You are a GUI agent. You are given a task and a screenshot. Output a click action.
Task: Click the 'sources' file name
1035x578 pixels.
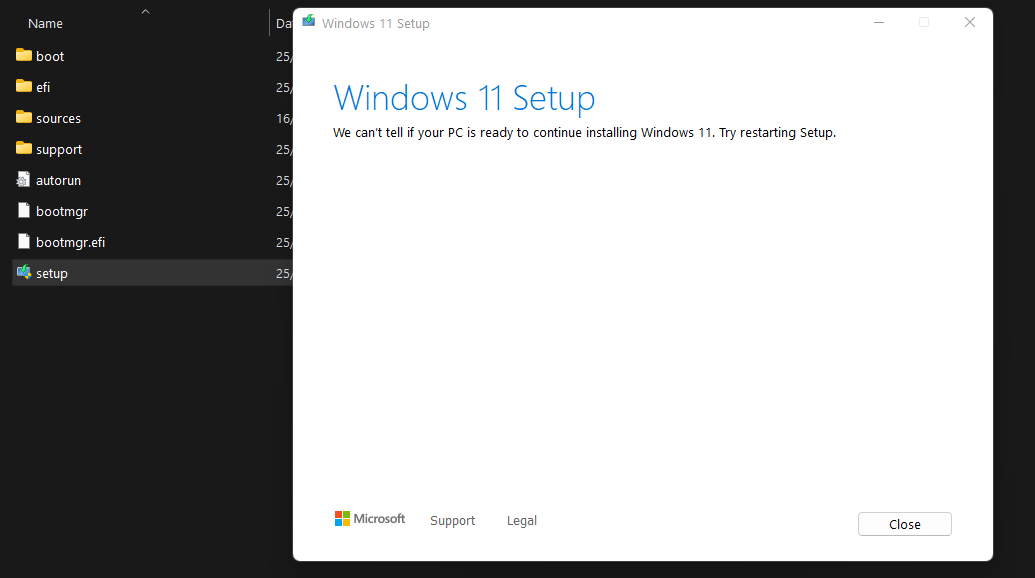tap(58, 119)
